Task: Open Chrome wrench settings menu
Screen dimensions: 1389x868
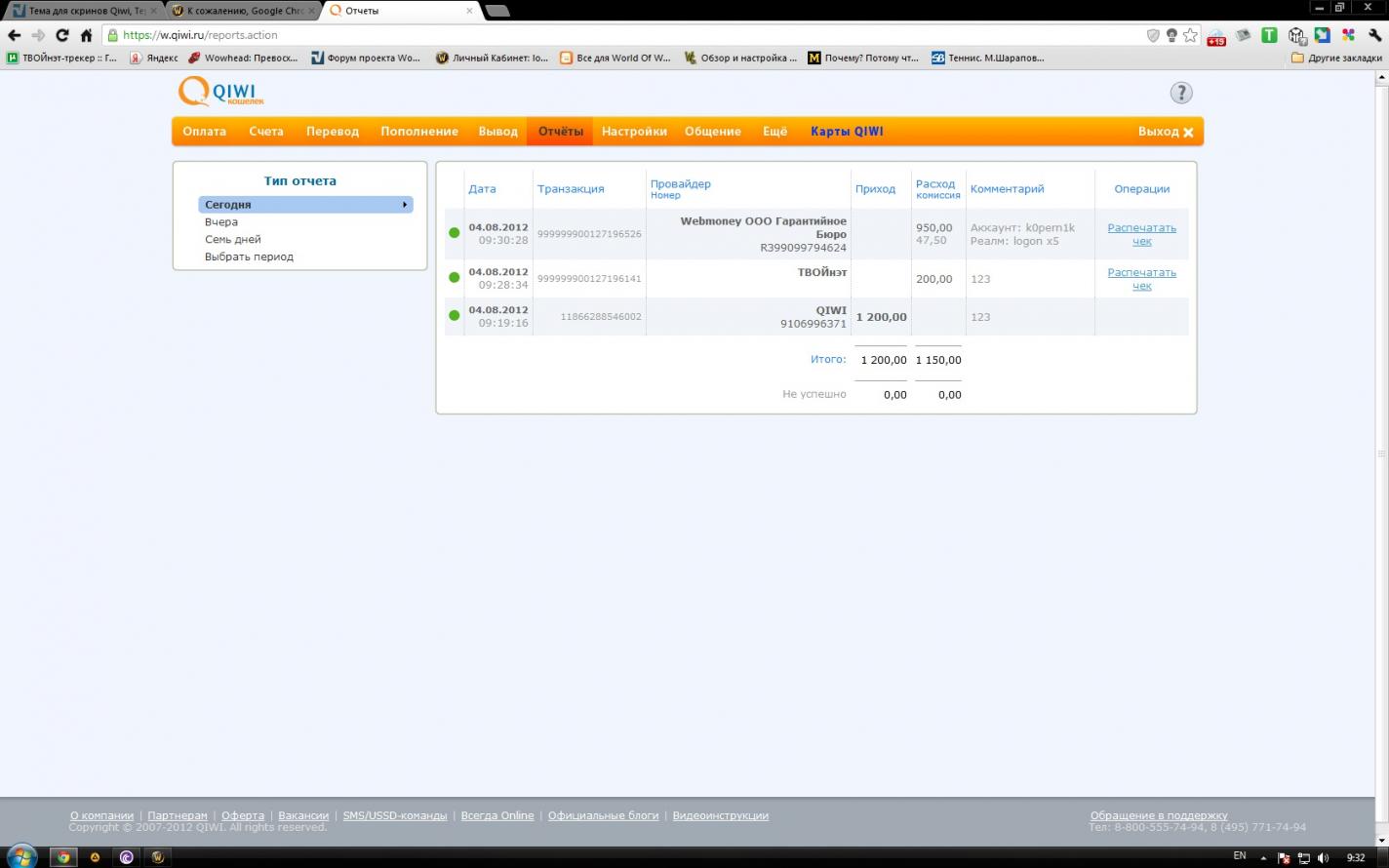Action: [1374, 35]
